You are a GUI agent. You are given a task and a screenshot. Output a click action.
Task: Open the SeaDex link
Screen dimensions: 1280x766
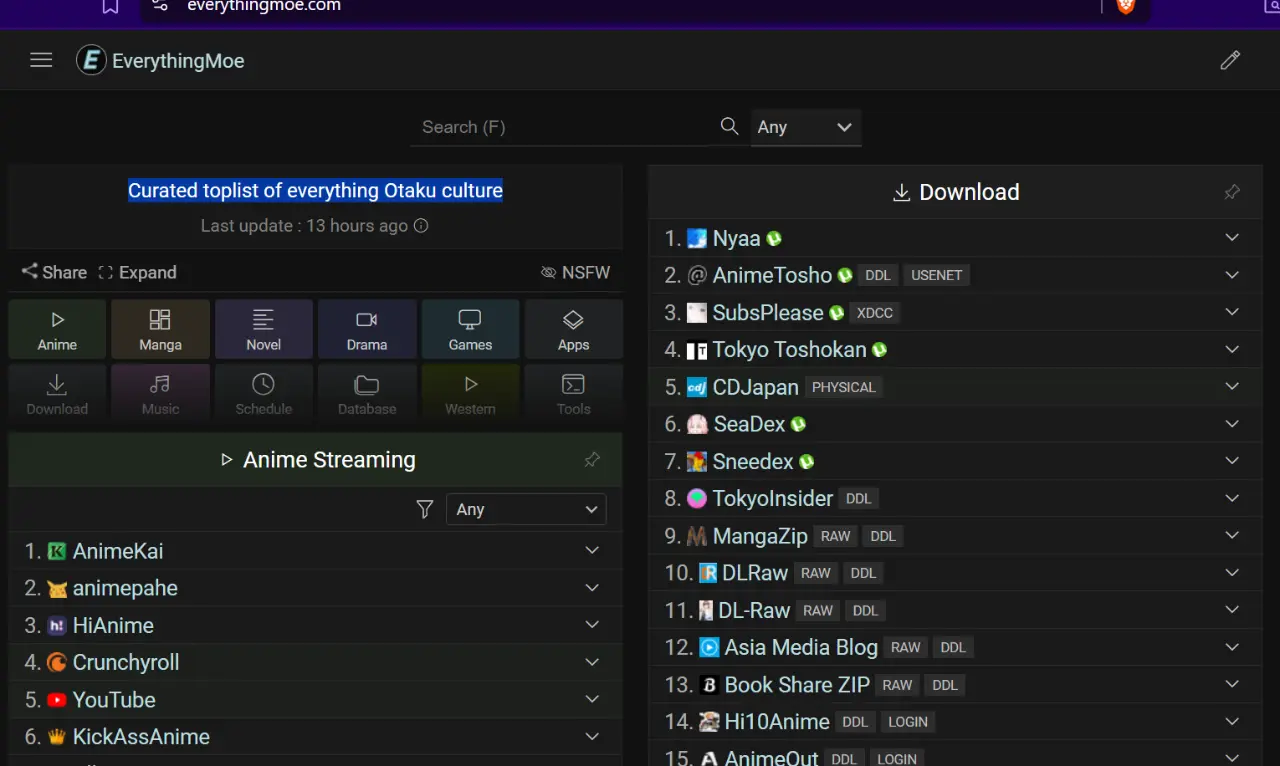[x=749, y=424]
